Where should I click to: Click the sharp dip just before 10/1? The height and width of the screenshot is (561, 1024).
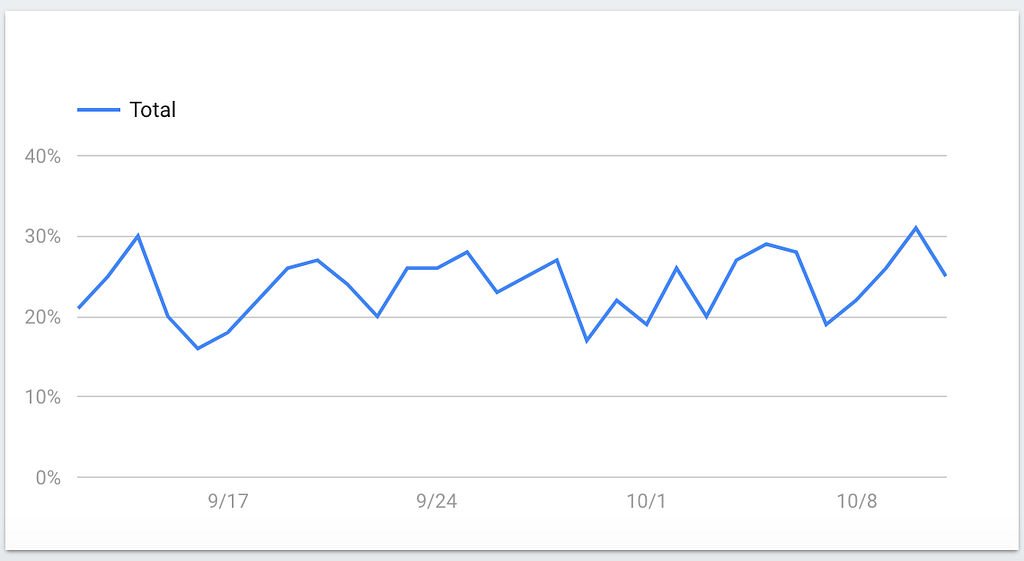[587, 341]
